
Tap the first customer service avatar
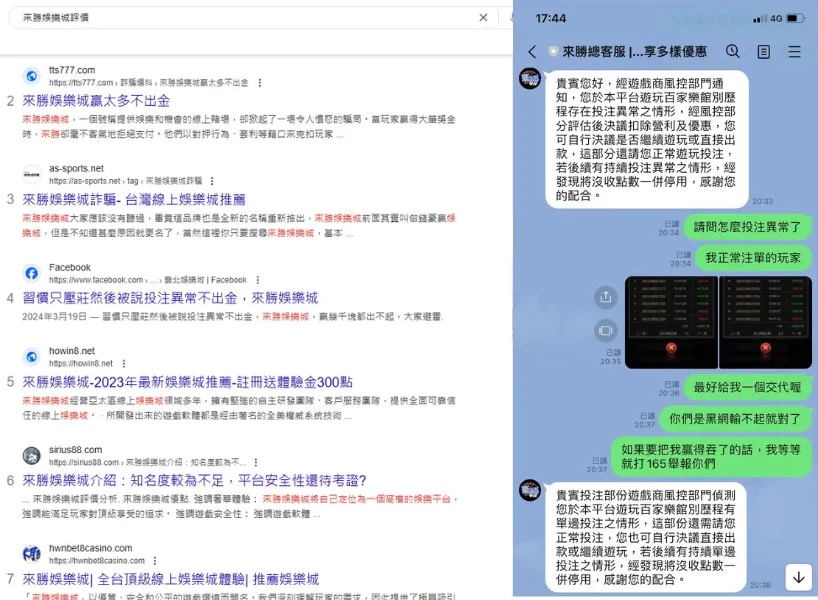[x=530, y=79]
